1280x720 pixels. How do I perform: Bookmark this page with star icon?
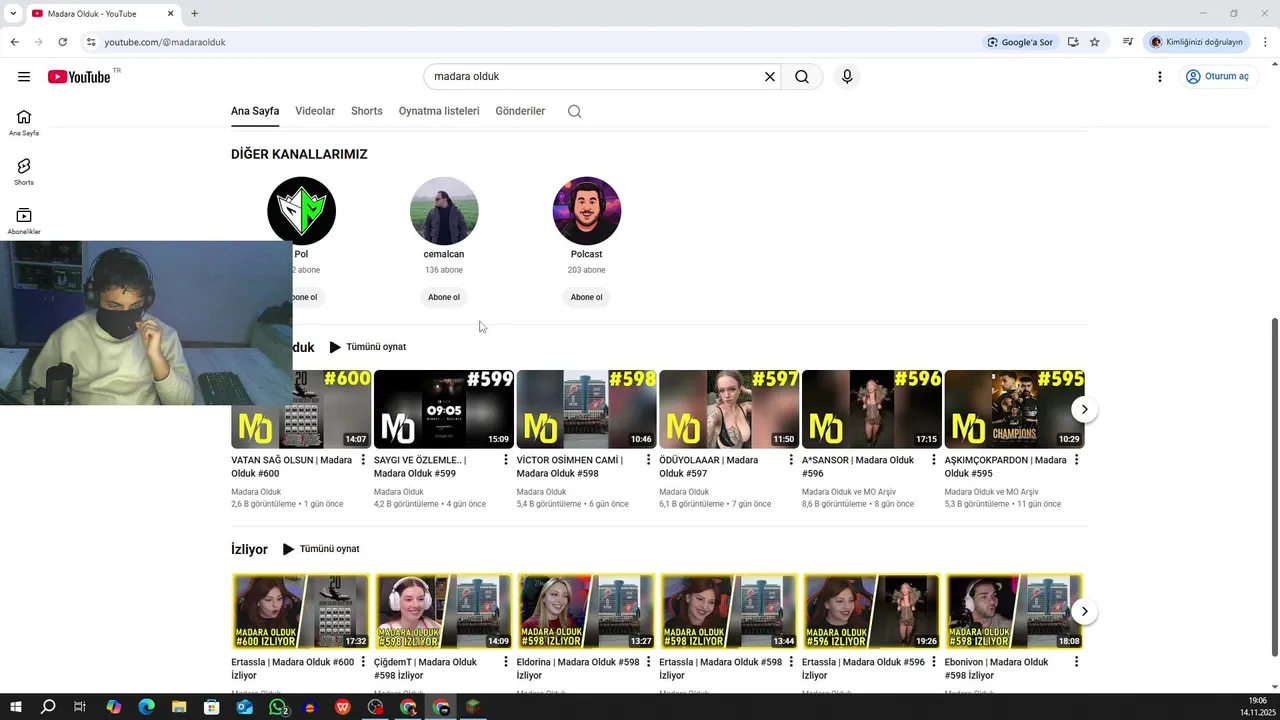pos(1095,42)
